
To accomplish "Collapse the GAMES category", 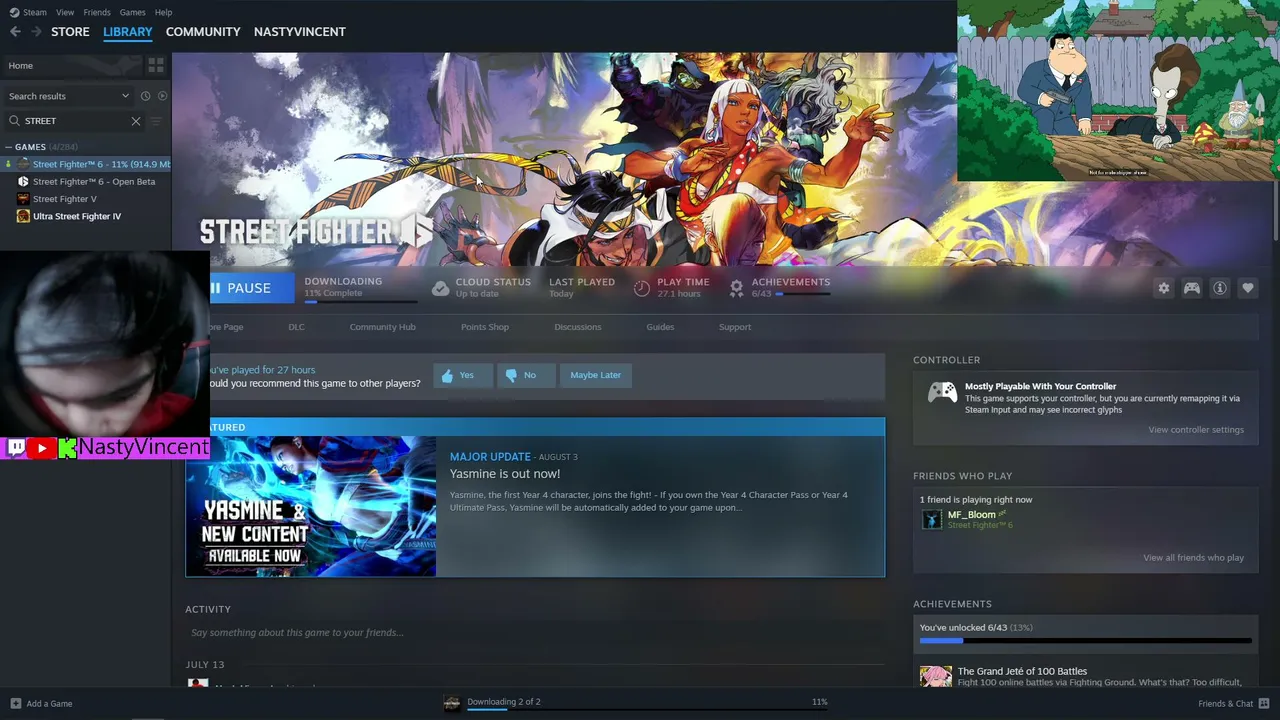I will (9, 147).
